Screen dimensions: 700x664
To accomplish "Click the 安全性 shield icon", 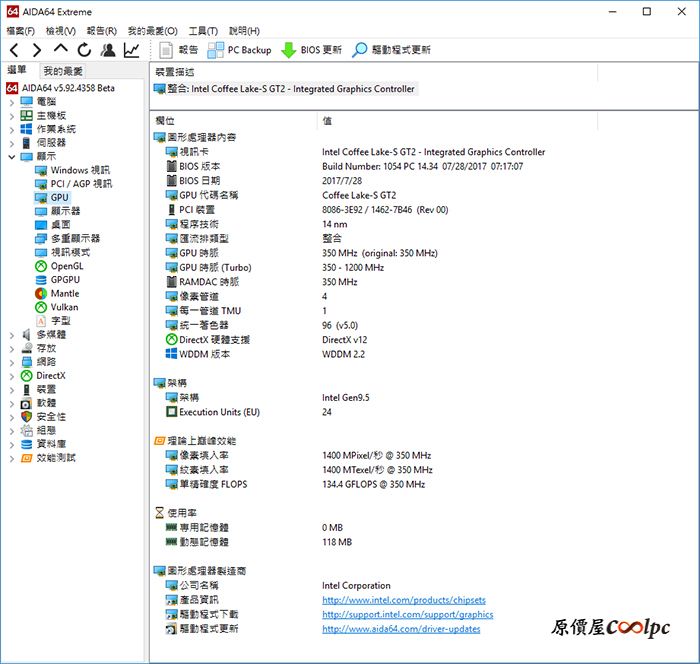I will click(26, 417).
